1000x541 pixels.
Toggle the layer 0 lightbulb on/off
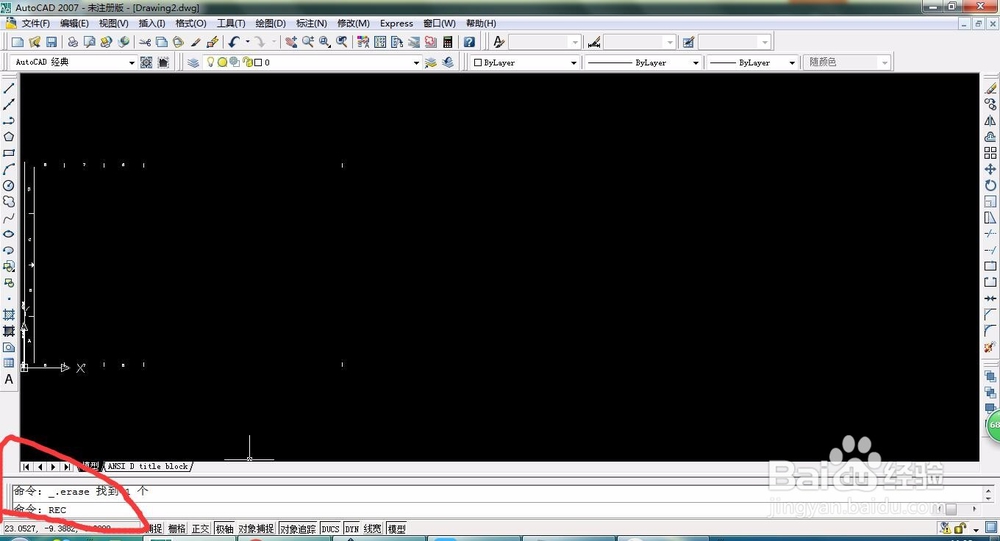pyautogui.click(x=210, y=62)
